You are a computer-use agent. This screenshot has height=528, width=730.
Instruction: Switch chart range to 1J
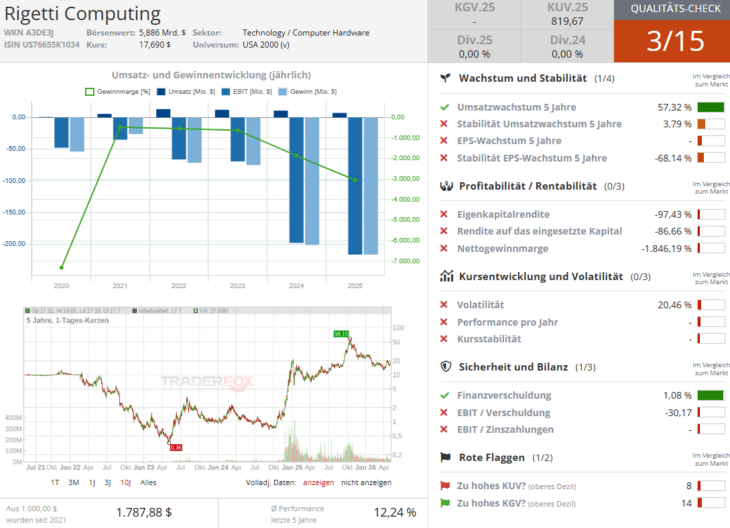pyautogui.click(x=92, y=482)
